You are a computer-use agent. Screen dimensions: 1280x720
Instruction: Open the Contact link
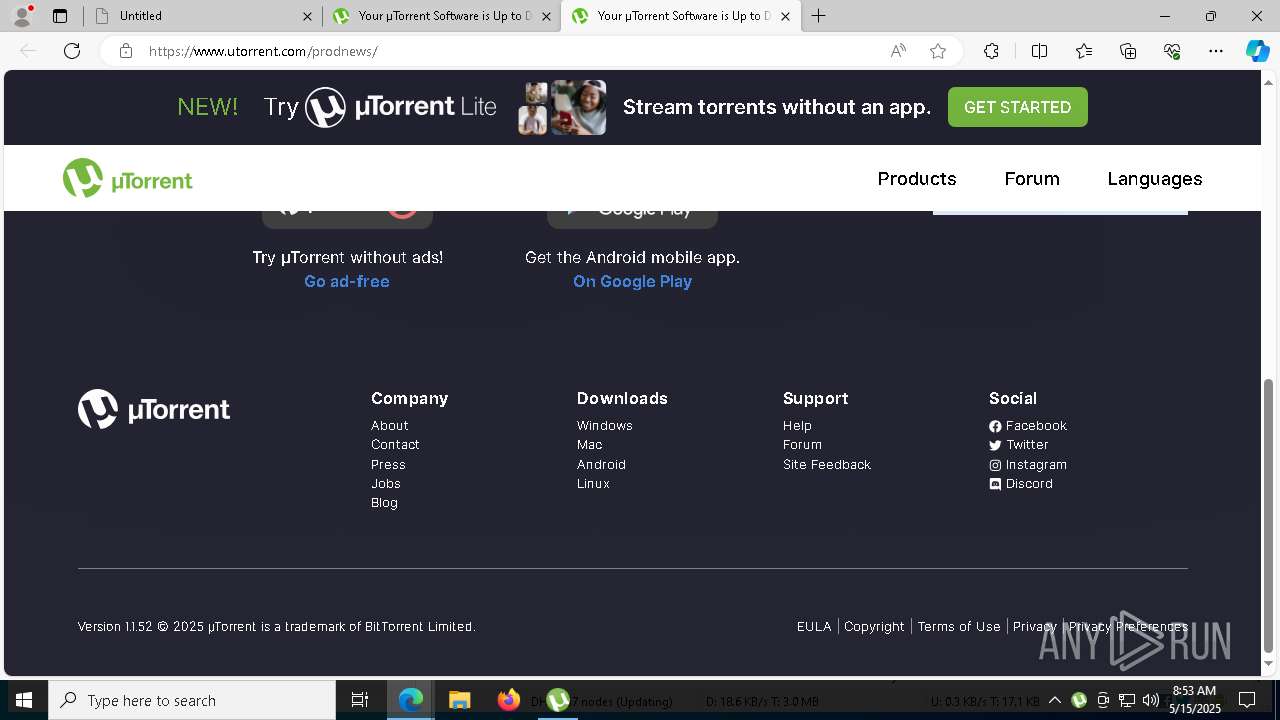(395, 445)
